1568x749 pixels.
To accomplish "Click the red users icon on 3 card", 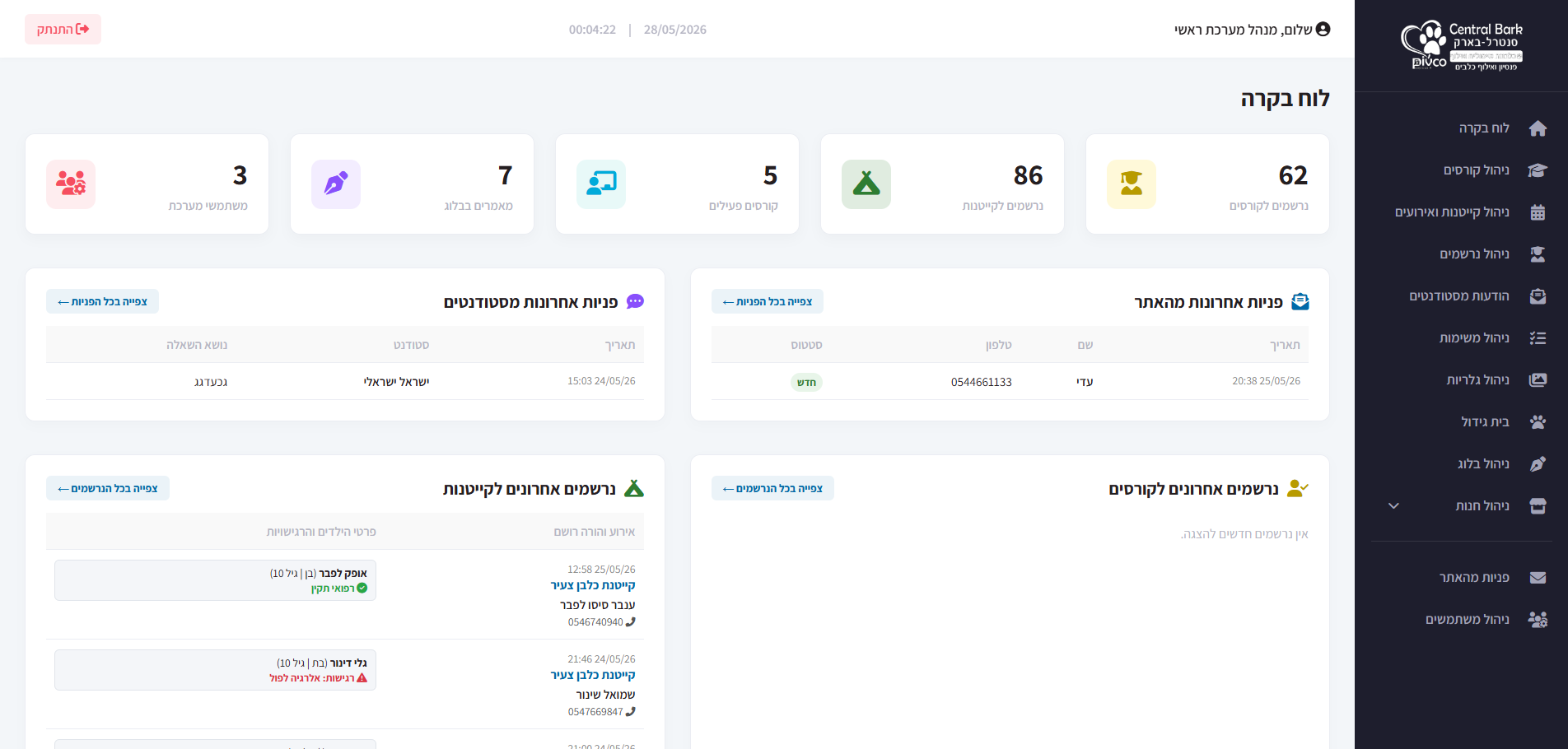I will click(x=71, y=184).
